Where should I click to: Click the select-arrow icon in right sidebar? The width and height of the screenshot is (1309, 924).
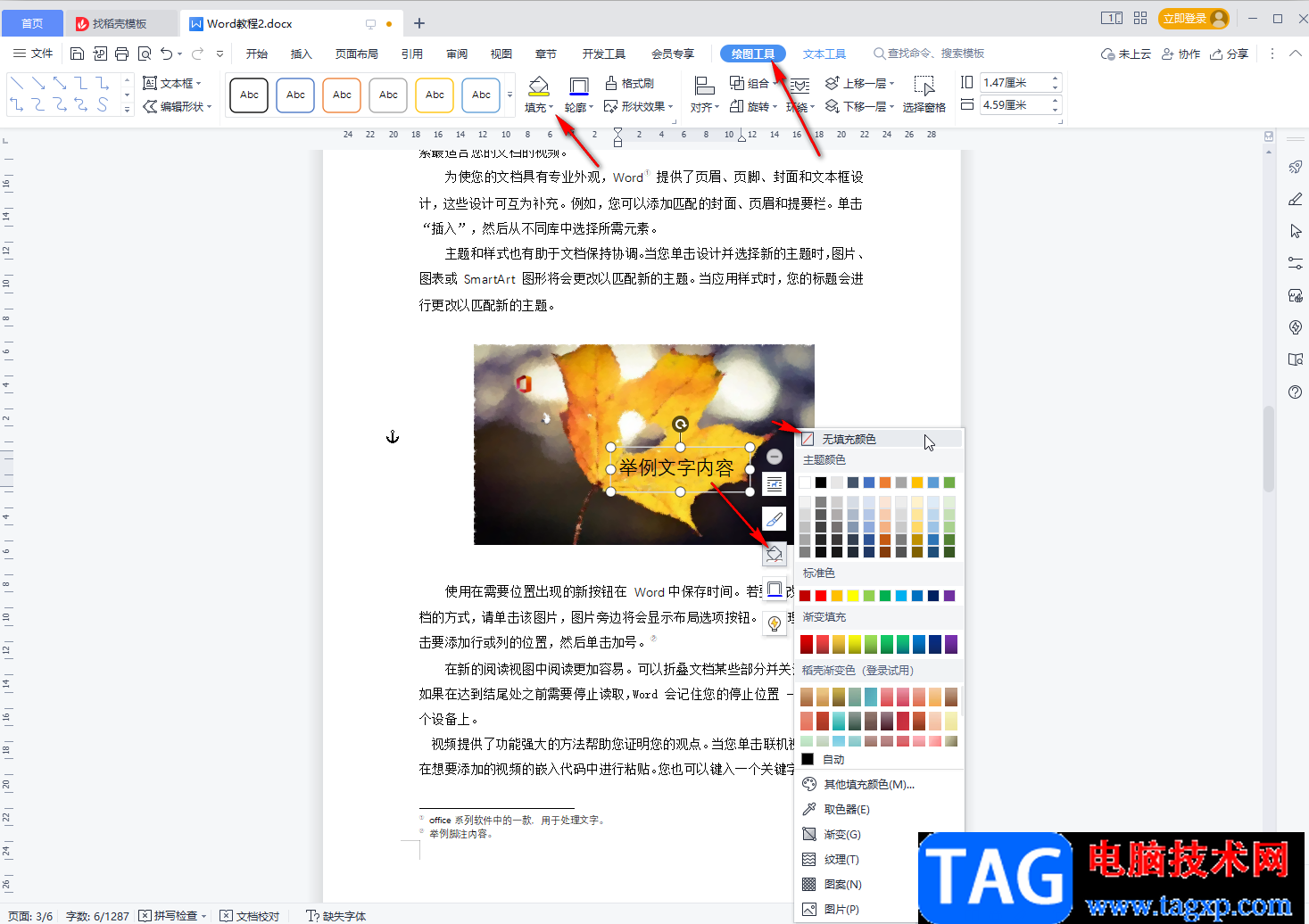[1296, 231]
